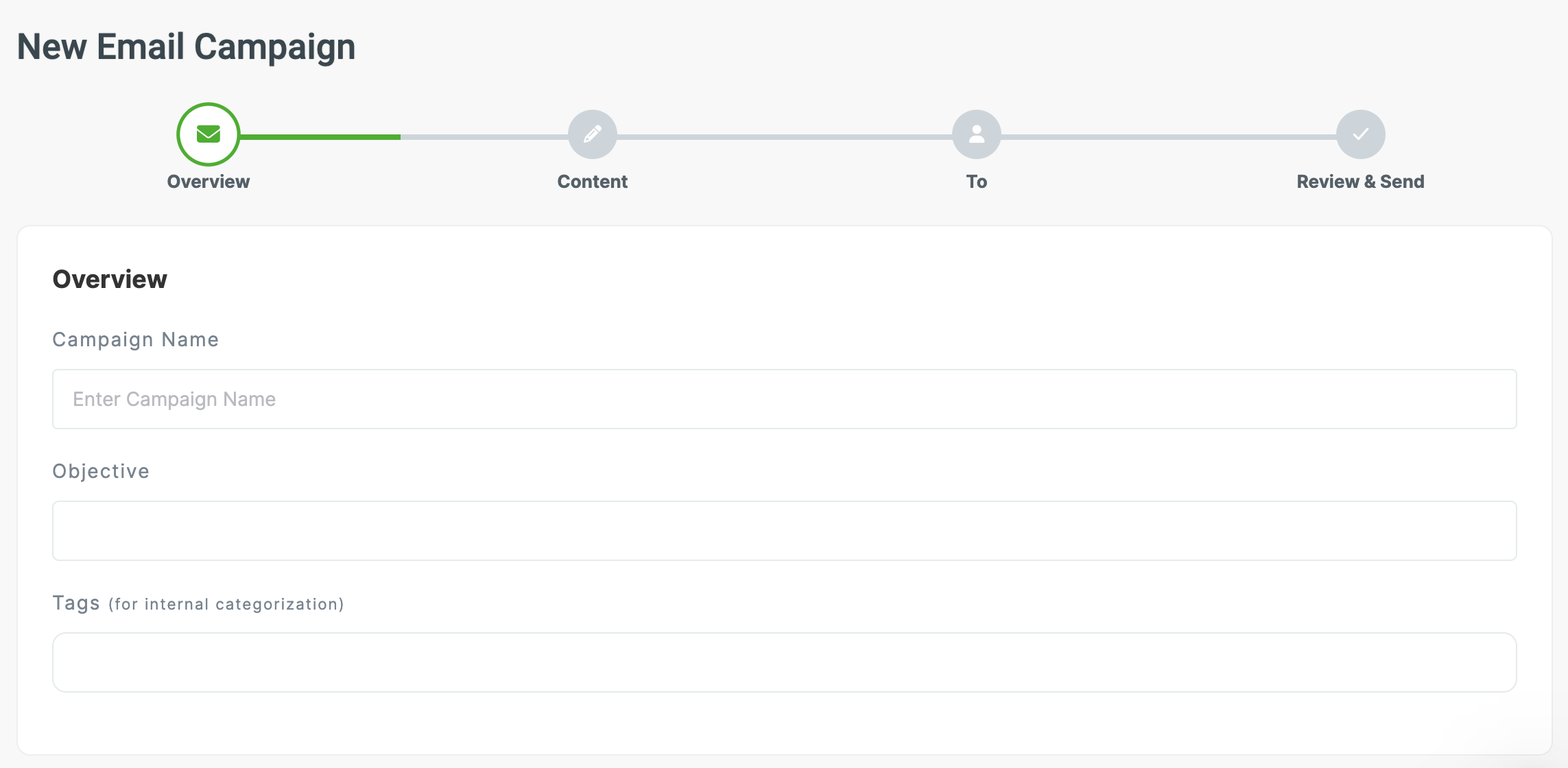Click progress line between Content and To
The image size is (1568, 768).
[784, 137]
